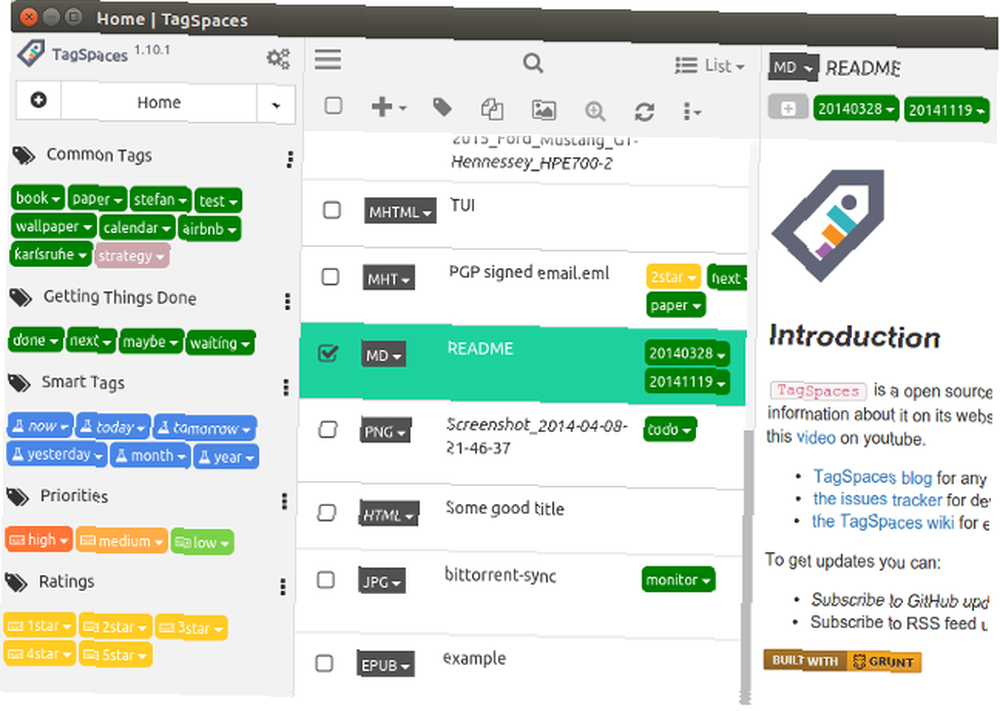Open Common Tags group options dots

290,159
